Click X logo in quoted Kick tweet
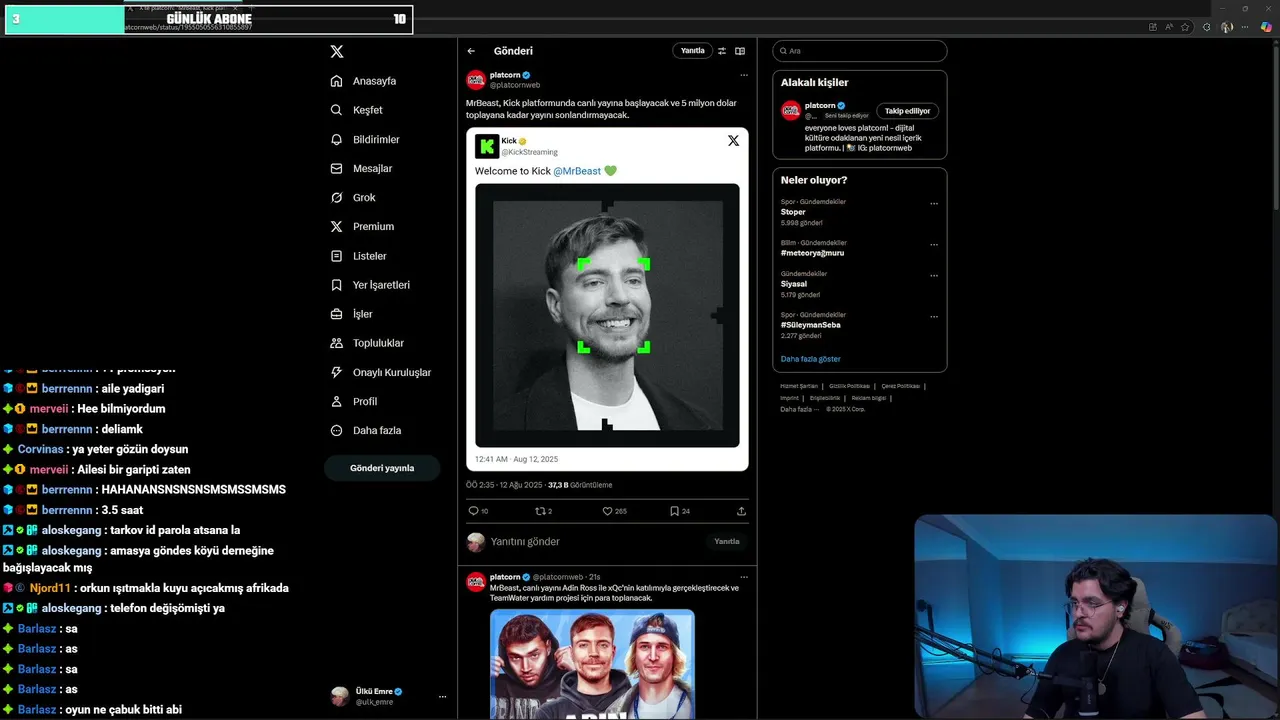Viewport: 1280px width, 720px height. (x=733, y=141)
